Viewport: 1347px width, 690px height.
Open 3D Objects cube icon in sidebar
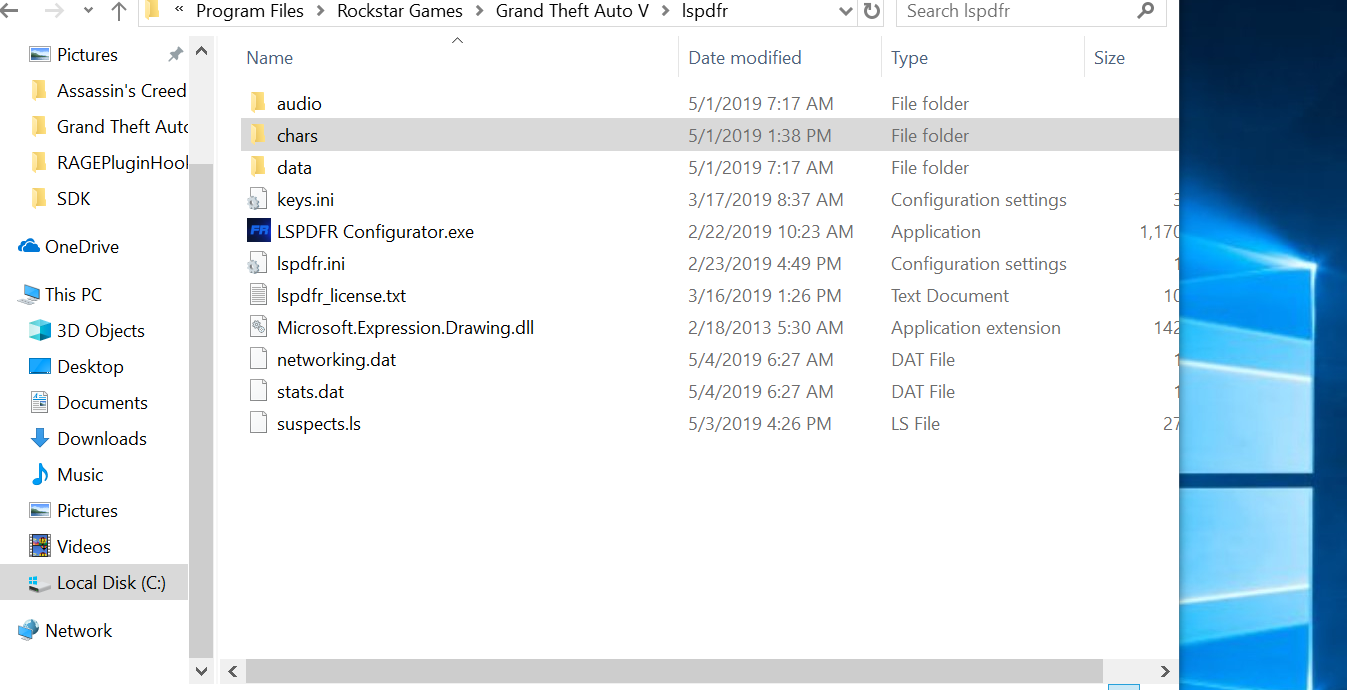[40, 331]
